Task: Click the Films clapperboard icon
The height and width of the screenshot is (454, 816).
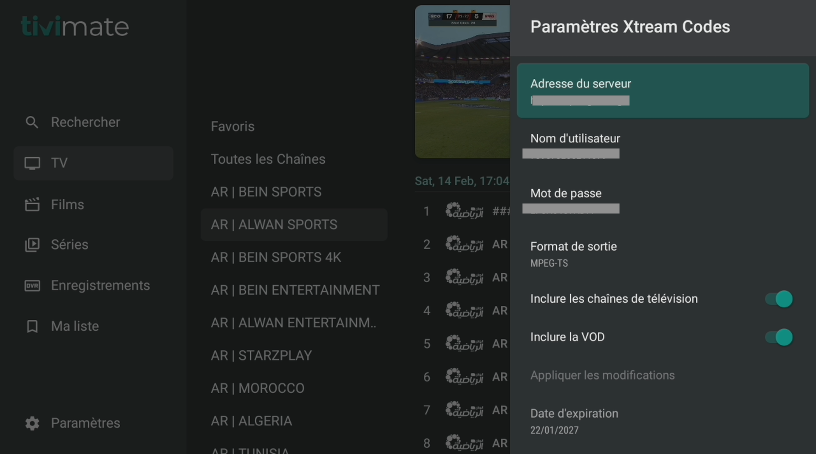Action: click(32, 204)
